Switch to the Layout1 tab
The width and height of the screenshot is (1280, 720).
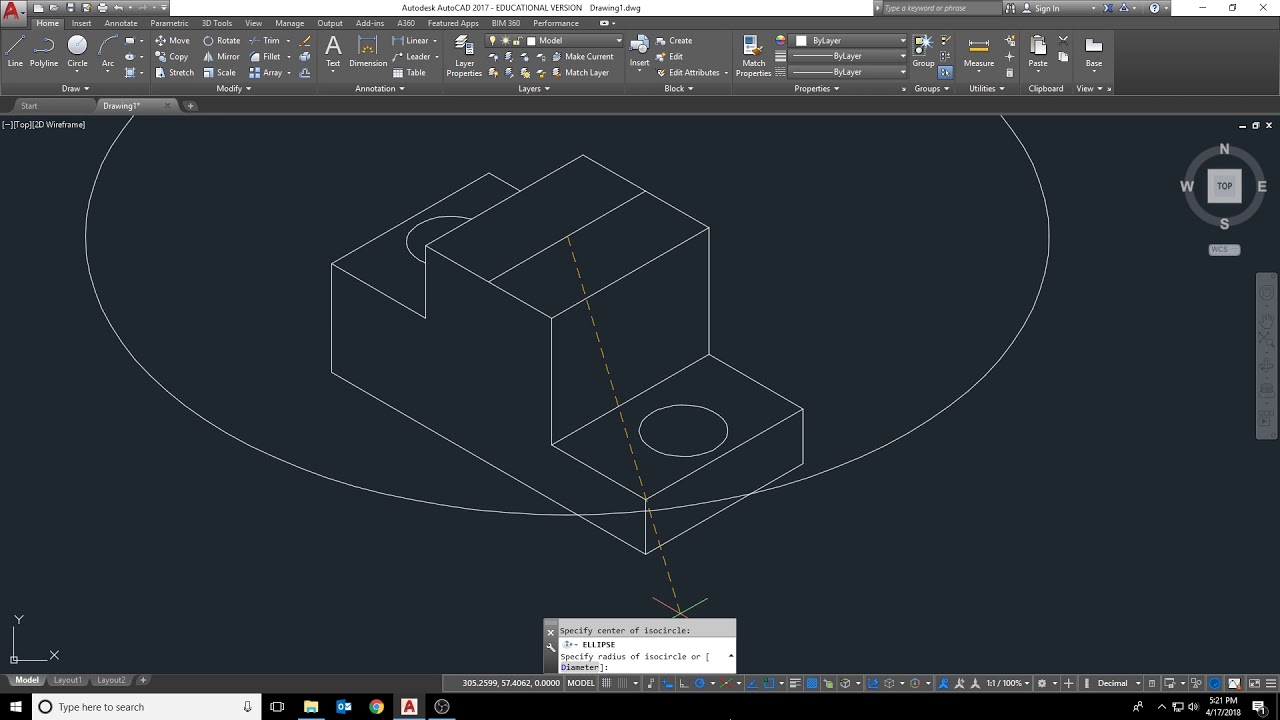click(67, 680)
